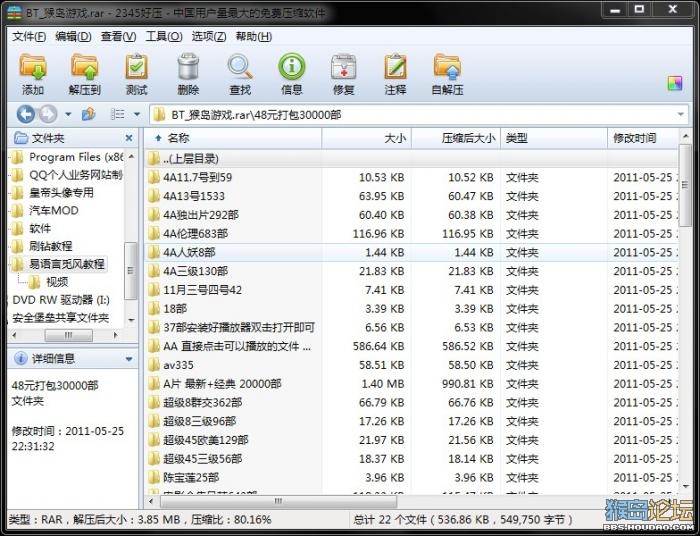Sort by the 名称 column header
This screenshot has width=700, height=536.
point(233,138)
